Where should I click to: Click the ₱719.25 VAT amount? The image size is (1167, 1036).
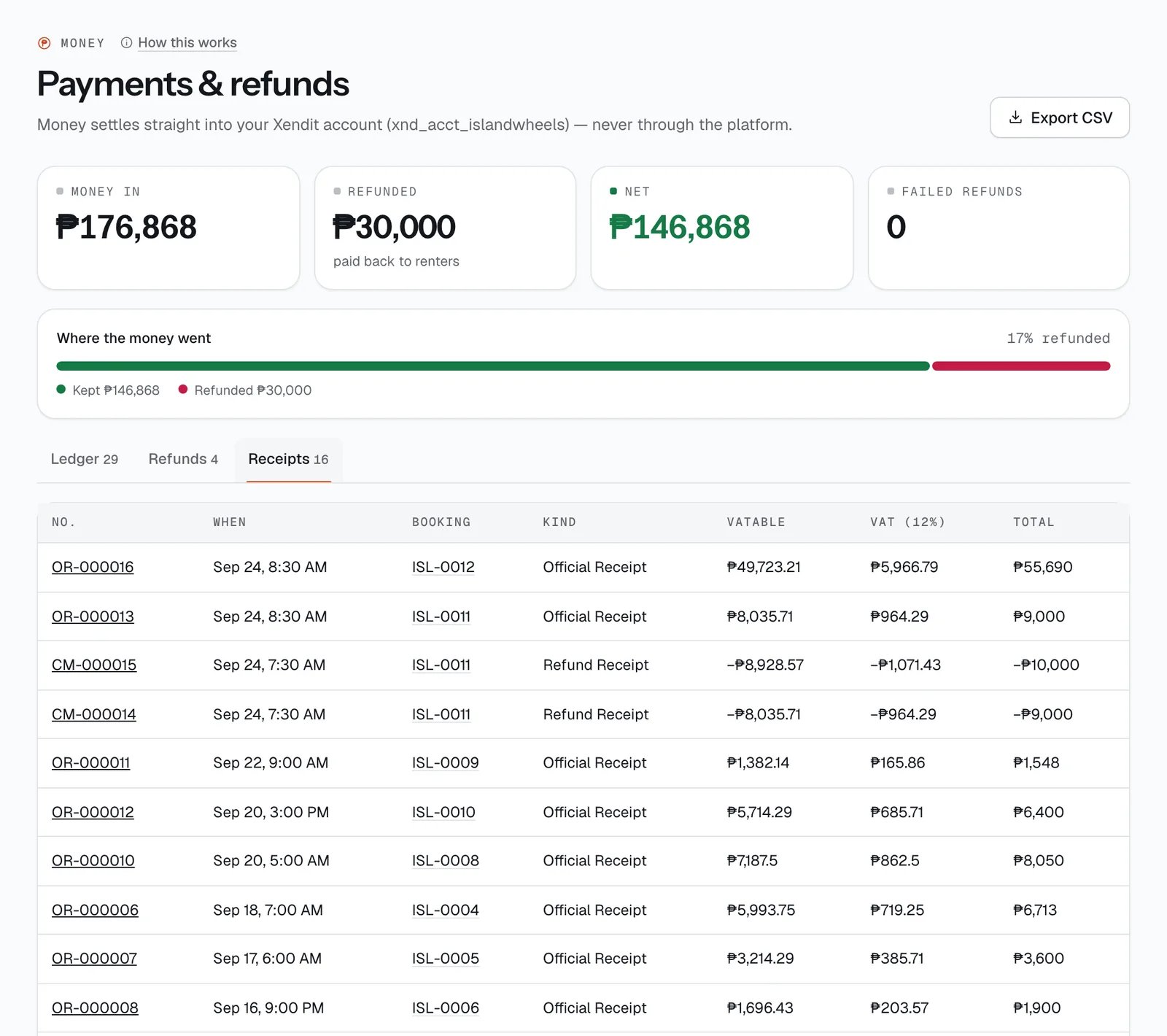pyautogui.click(x=897, y=910)
